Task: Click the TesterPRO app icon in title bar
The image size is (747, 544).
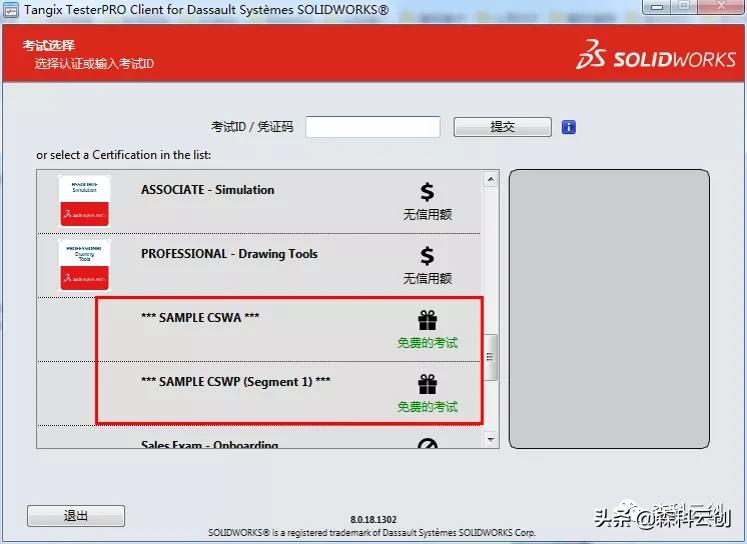Action: click(10, 10)
